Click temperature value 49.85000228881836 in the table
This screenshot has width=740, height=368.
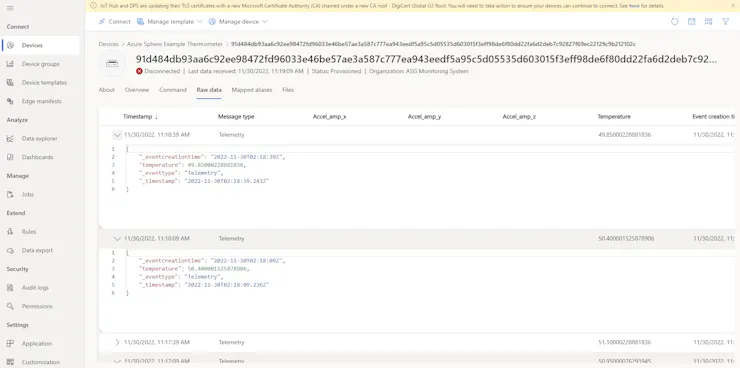pos(624,135)
